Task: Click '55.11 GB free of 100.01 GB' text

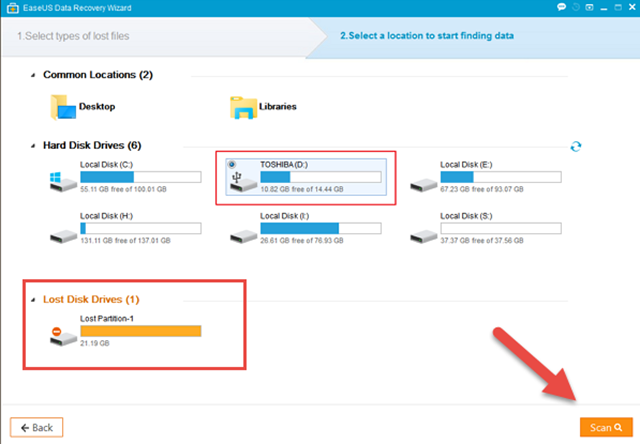Action: point(123,189)
